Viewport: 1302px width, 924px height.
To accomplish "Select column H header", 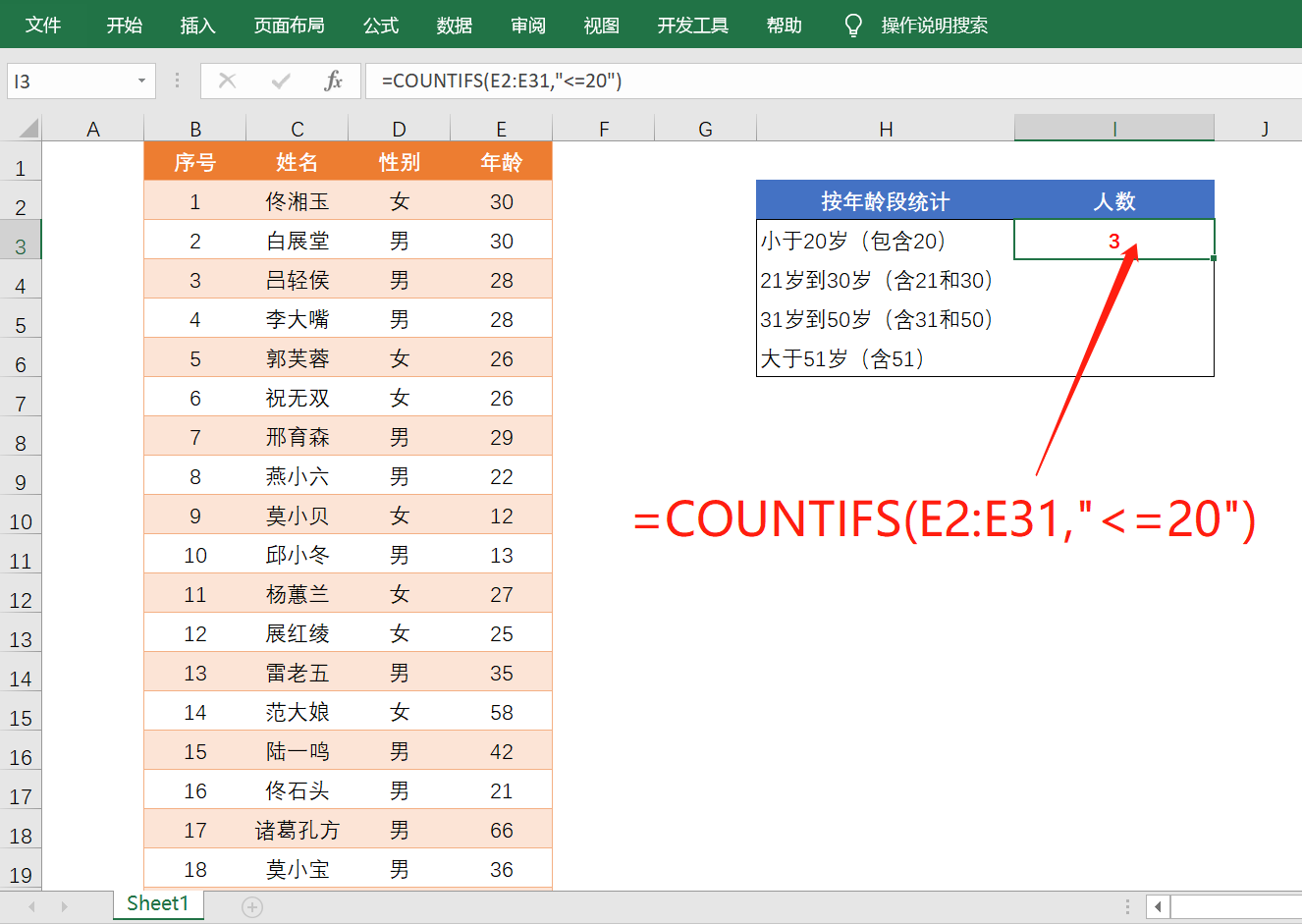I will [x=886, y=129].
